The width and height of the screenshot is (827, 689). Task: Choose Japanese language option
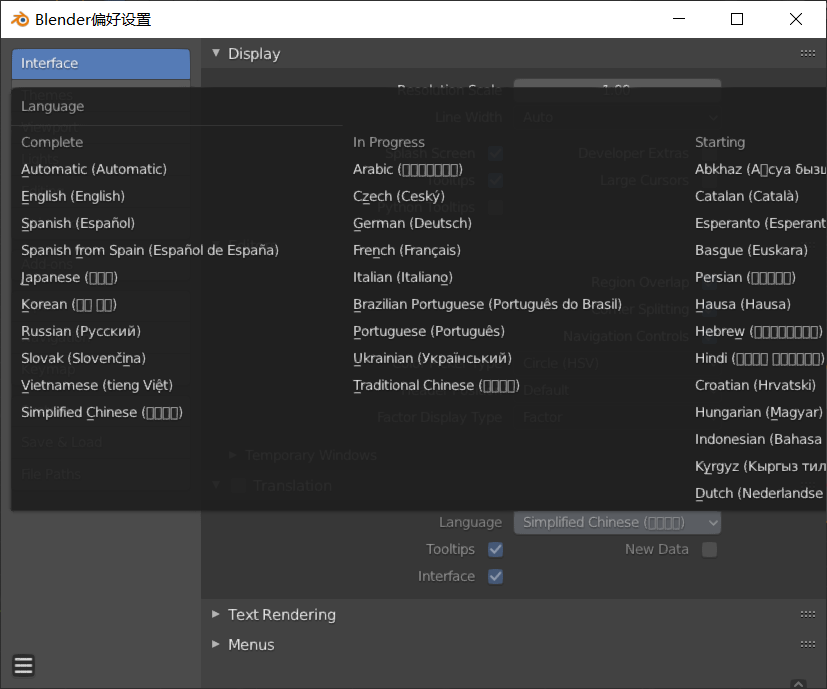pyautogui.click(x=69, y=277)
